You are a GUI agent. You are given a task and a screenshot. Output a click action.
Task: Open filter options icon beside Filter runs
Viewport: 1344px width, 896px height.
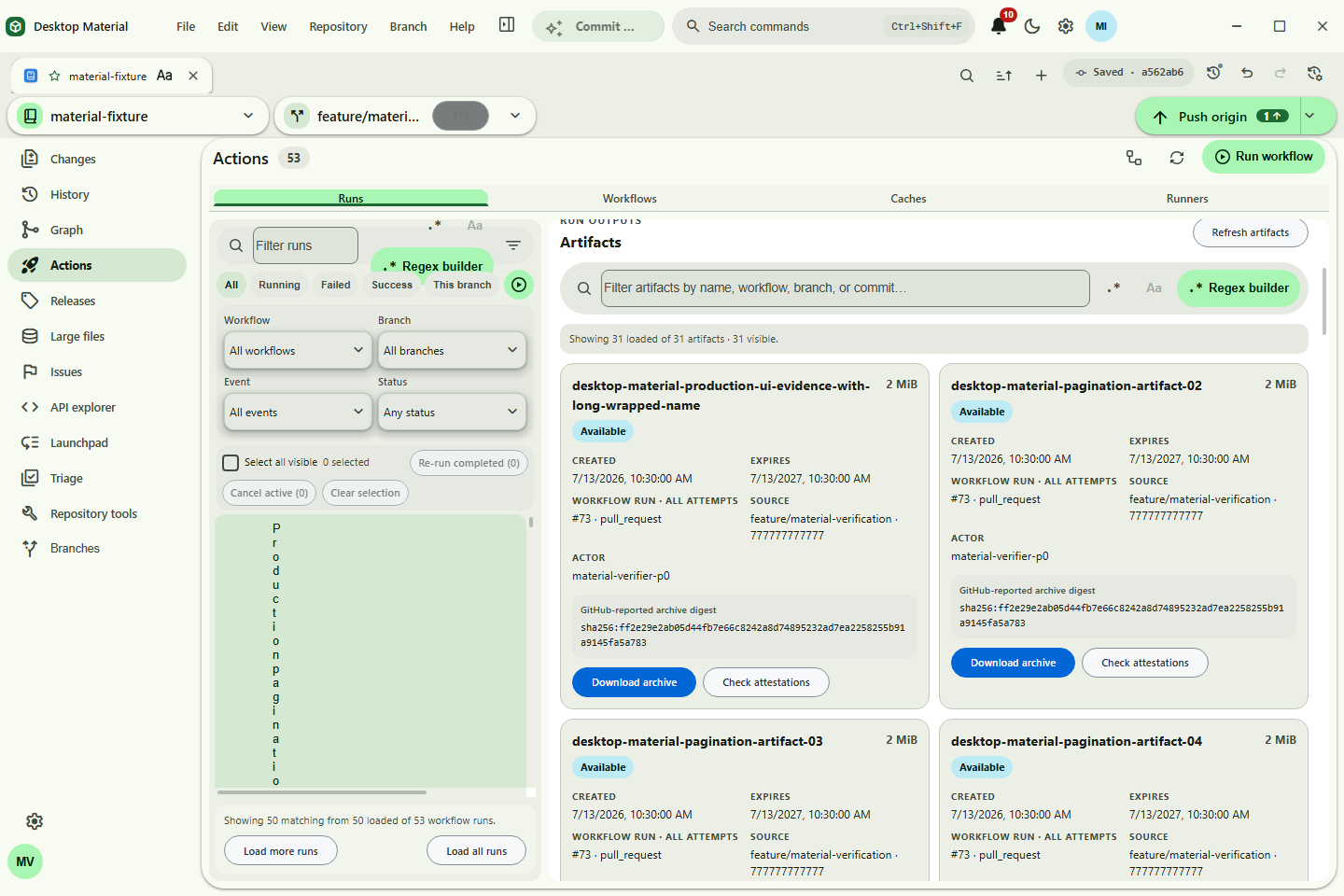click(513, 245)
